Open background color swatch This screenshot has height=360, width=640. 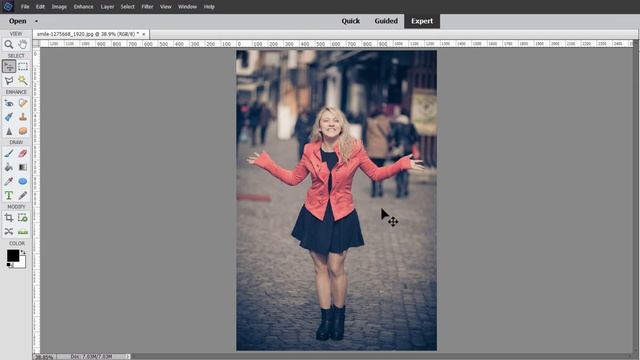coord(22,263)
